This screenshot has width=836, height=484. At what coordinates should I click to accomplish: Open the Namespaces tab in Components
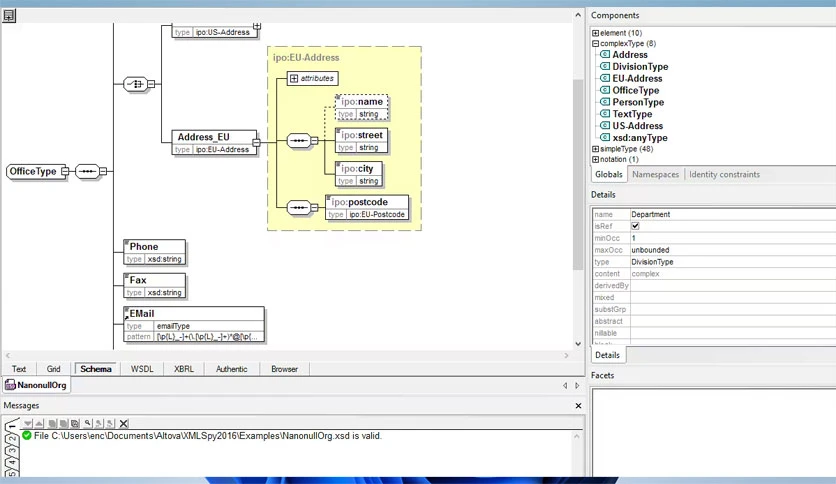(x=655, y=174)
